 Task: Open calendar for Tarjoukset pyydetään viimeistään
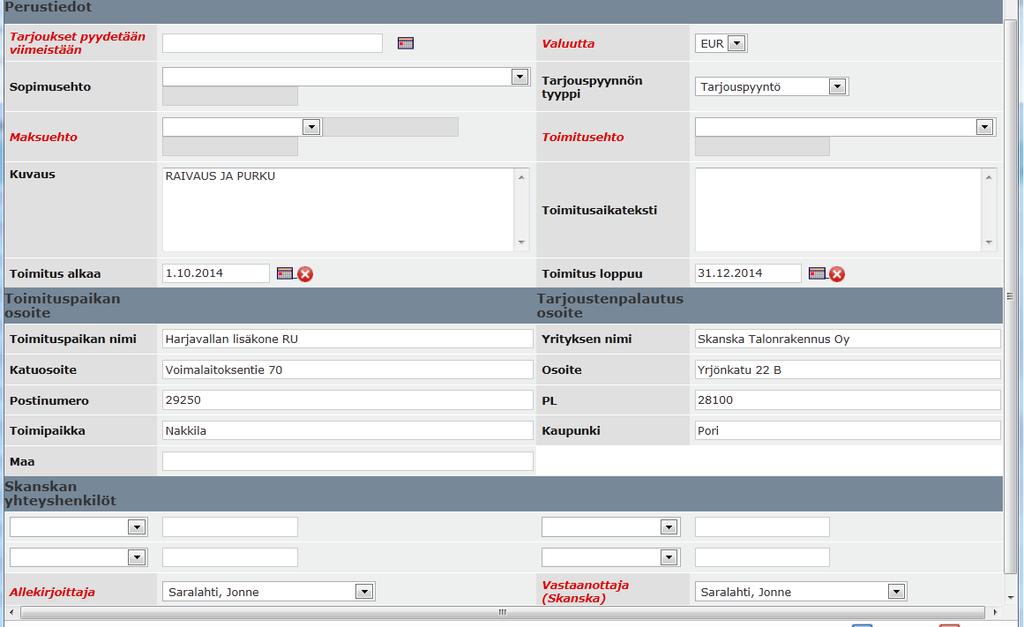tap(406, 43)
